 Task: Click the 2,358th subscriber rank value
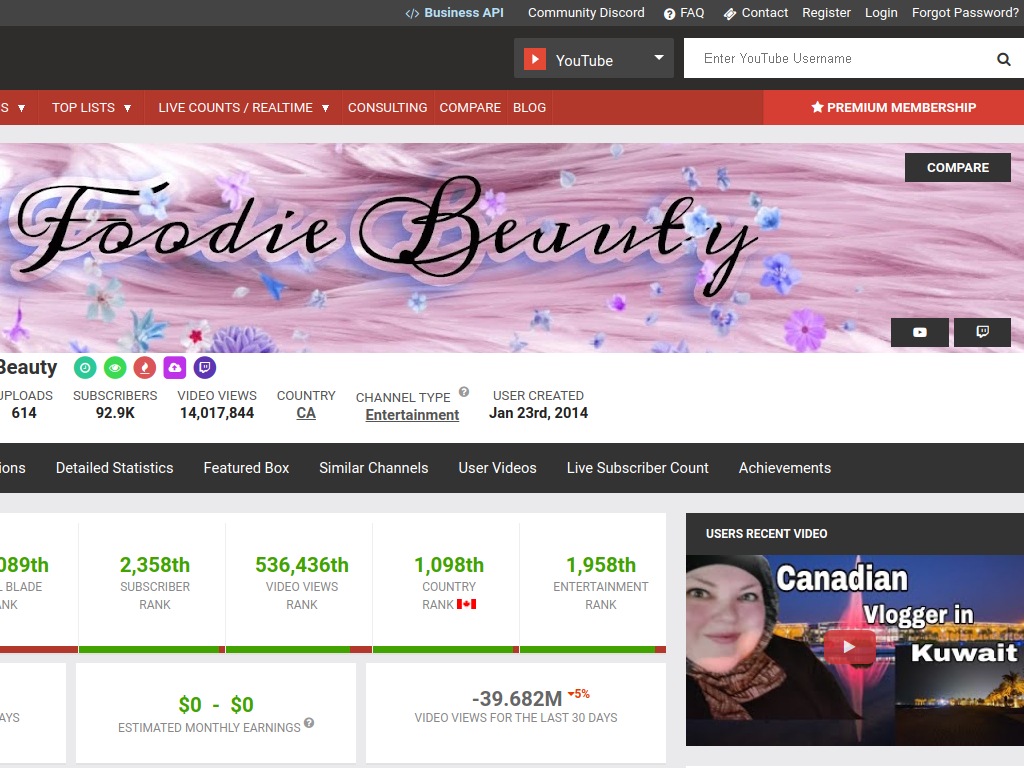[x=155, y=565]
